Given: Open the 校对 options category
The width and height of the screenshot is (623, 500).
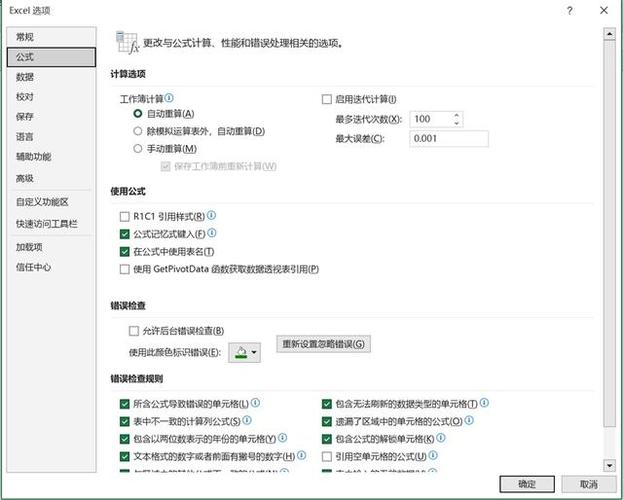Looking at the screenshot, I should point(51,97).
